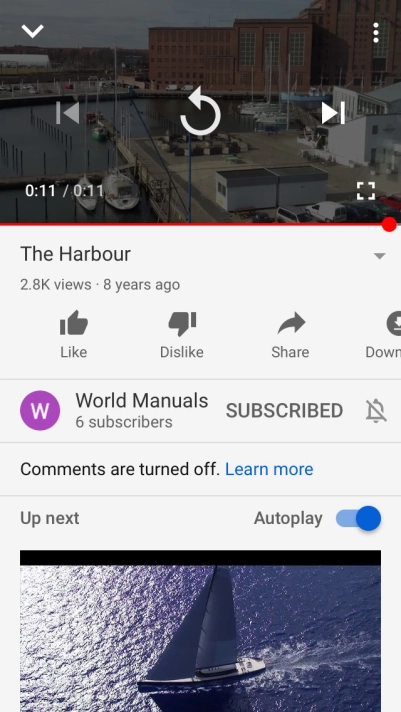
Task: Share the video using the arrow icon
Action: [290, 334]
